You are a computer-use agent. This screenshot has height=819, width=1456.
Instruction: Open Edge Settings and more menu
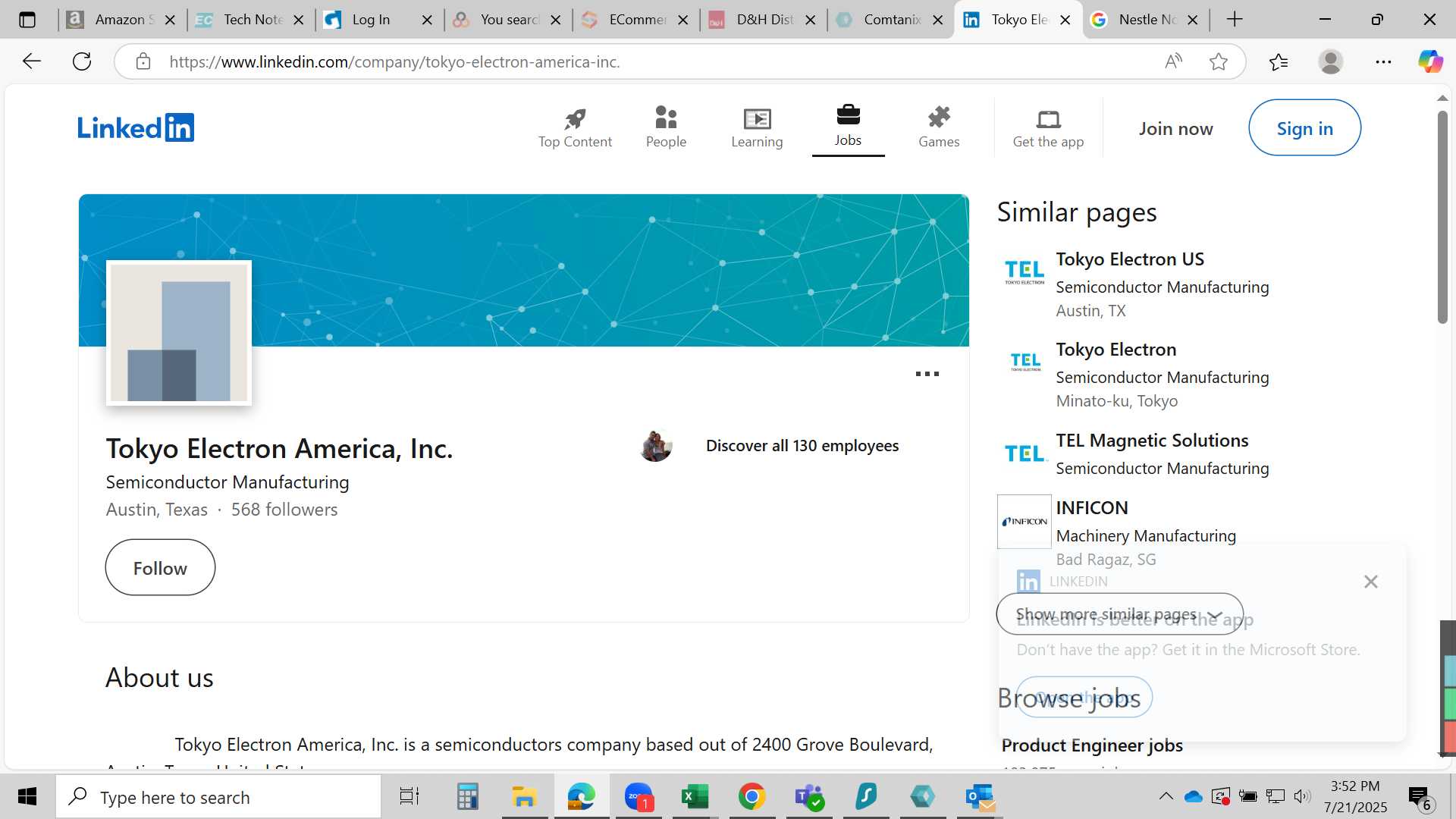click(x=1383, y=61)
